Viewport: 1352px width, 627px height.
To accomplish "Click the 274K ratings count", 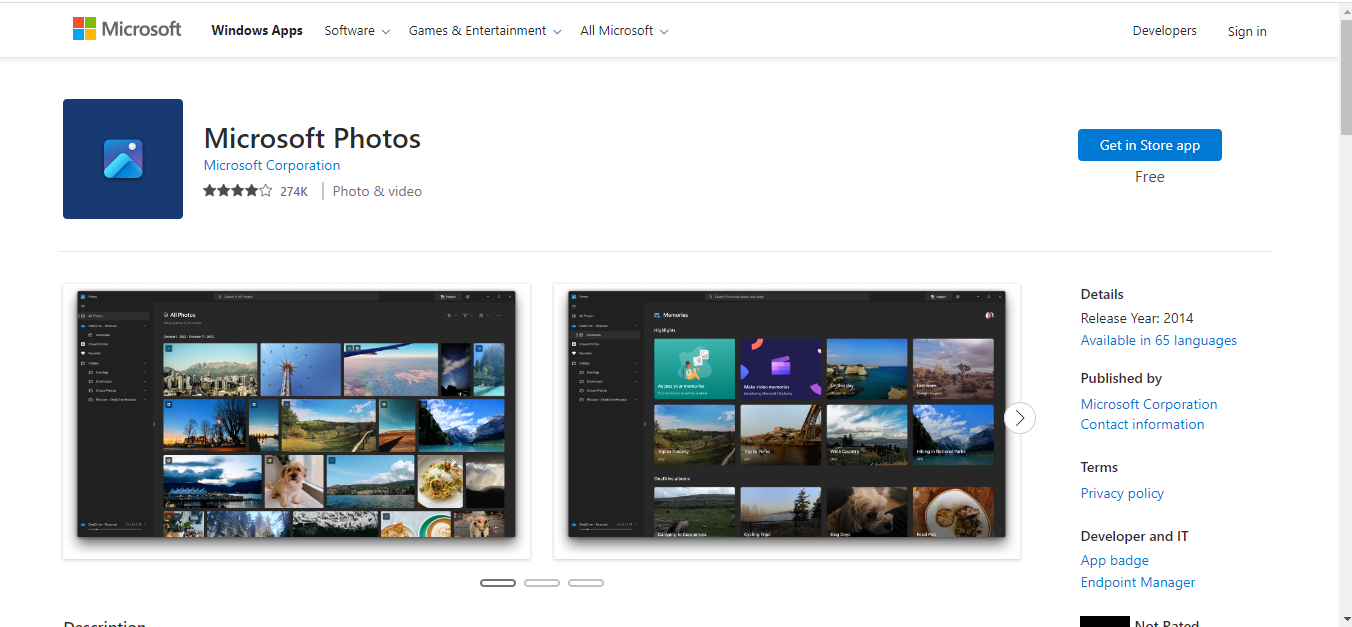I will coord(294,191).
